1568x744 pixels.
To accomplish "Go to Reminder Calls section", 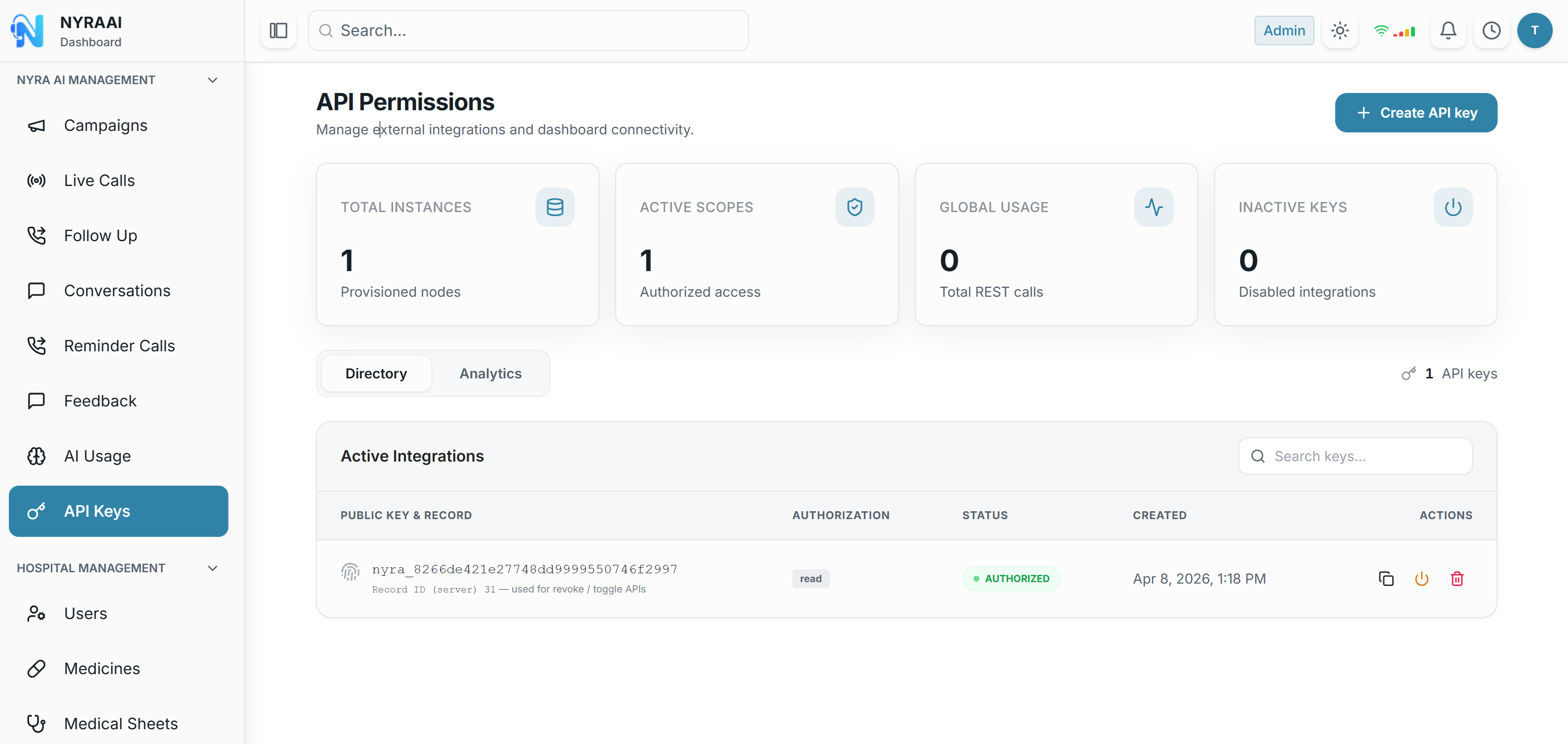I will (119, 345).
